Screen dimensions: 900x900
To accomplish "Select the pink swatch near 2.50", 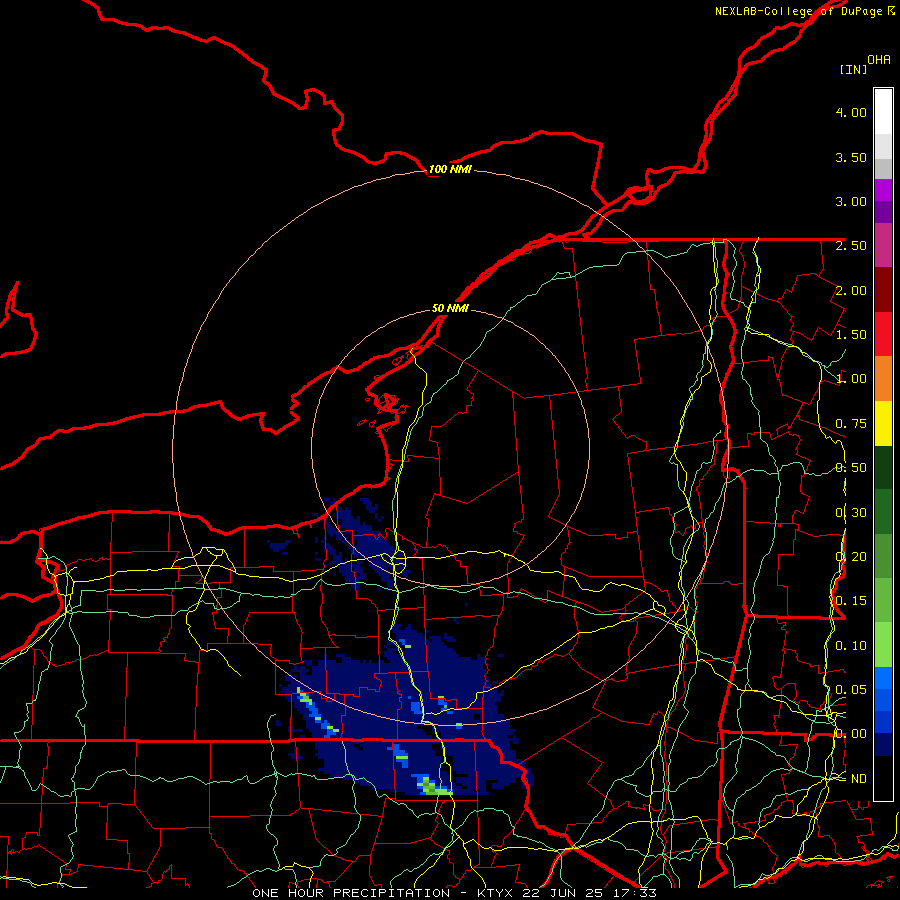I will coord(883,246).
